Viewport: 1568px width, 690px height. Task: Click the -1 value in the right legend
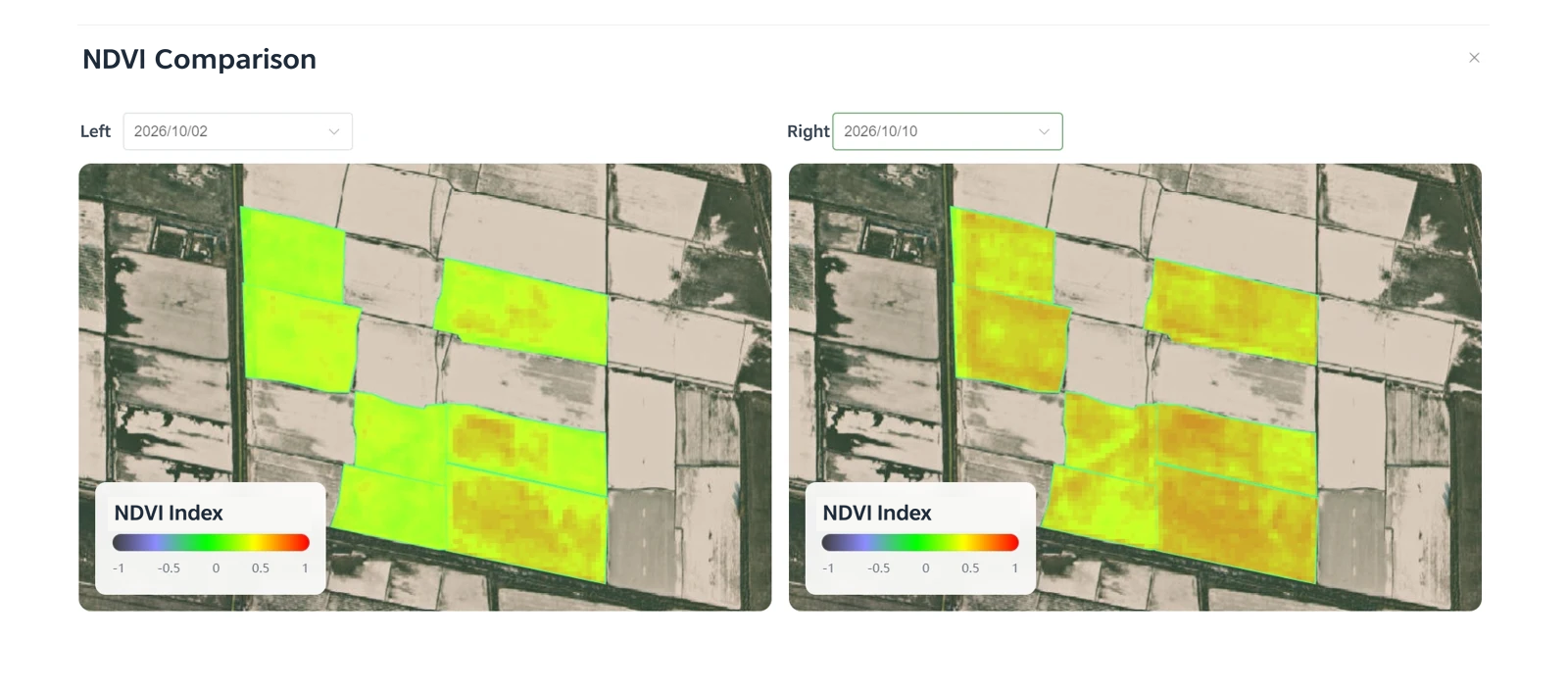click(828, 568)
